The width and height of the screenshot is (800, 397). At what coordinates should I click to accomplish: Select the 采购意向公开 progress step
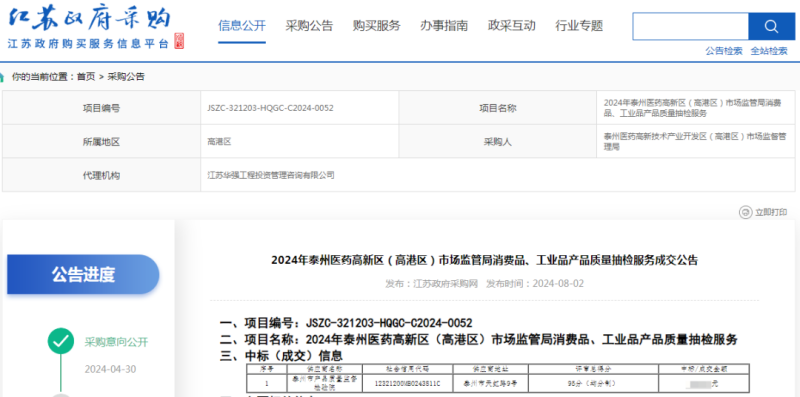pos(116,342)
